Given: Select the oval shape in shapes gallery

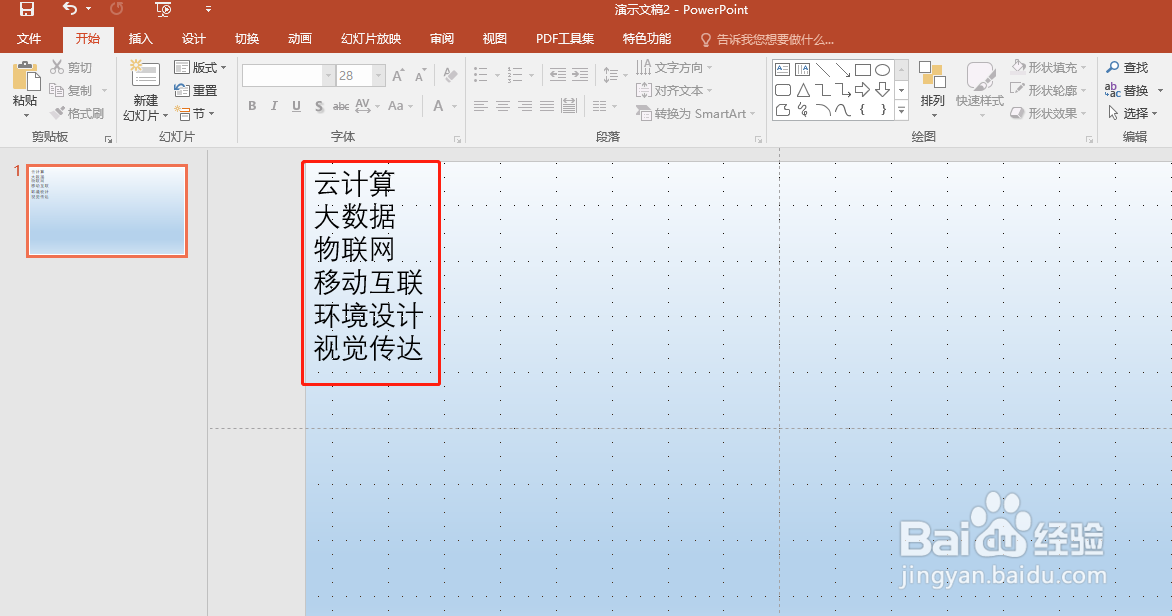Looking at the screenshot, I should 881,69.
